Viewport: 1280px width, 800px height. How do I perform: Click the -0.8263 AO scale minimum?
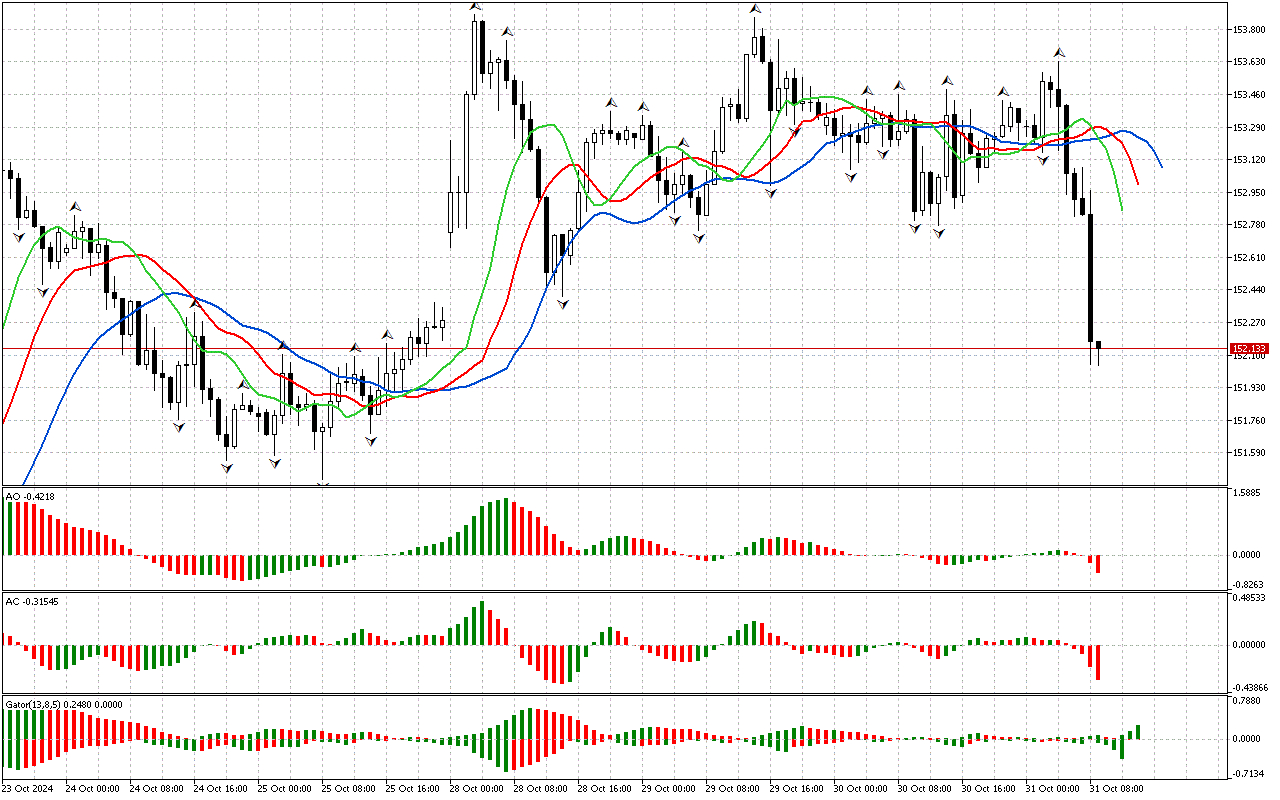tap(1248, 584)
